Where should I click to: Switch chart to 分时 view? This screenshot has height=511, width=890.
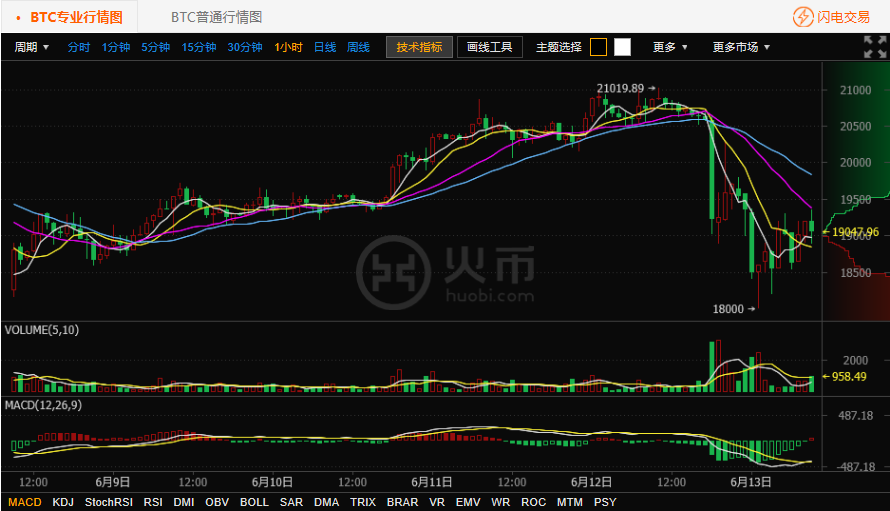[79, 47]
